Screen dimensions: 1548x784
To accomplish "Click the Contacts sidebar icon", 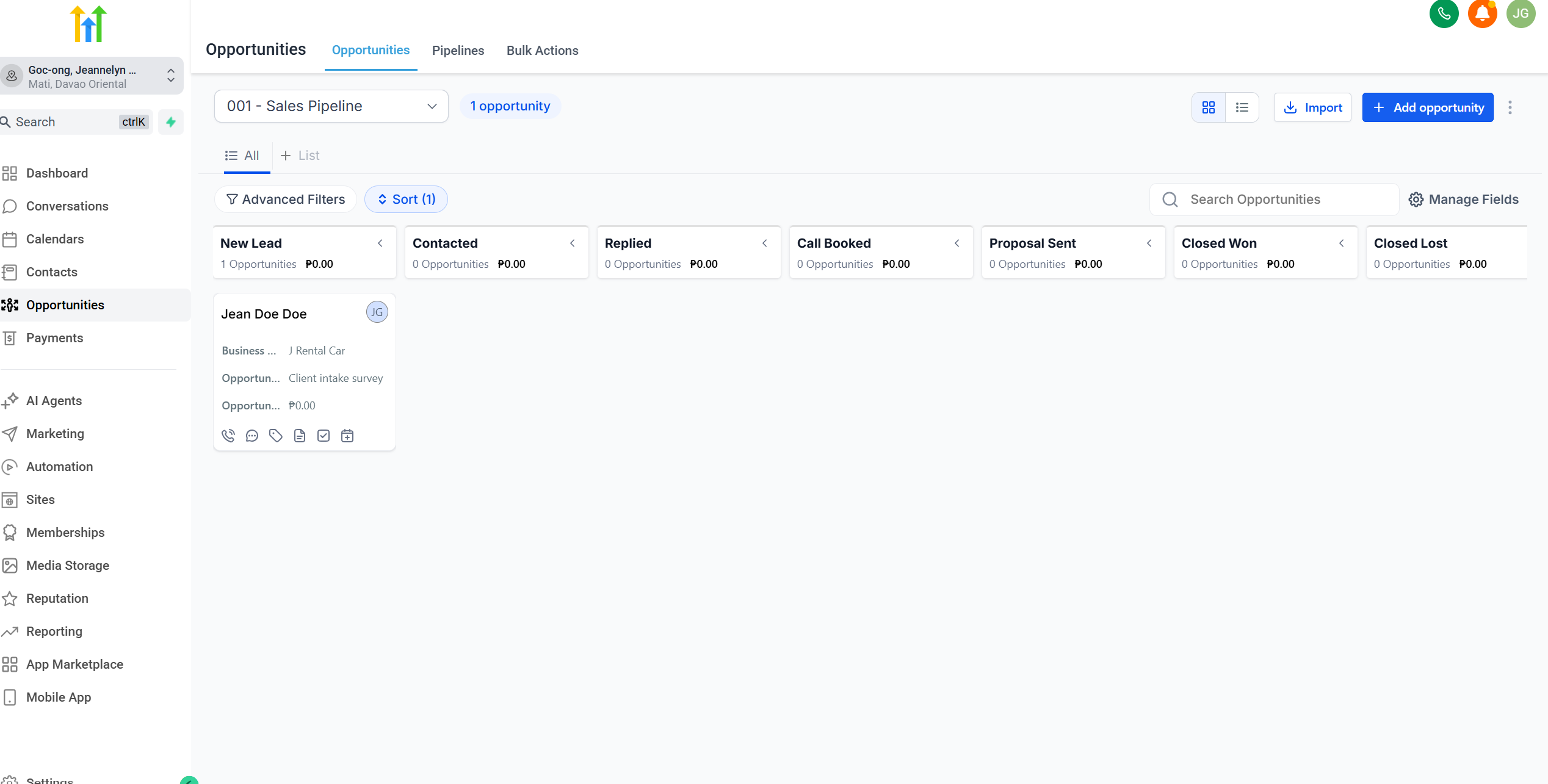I will point(10,272).
